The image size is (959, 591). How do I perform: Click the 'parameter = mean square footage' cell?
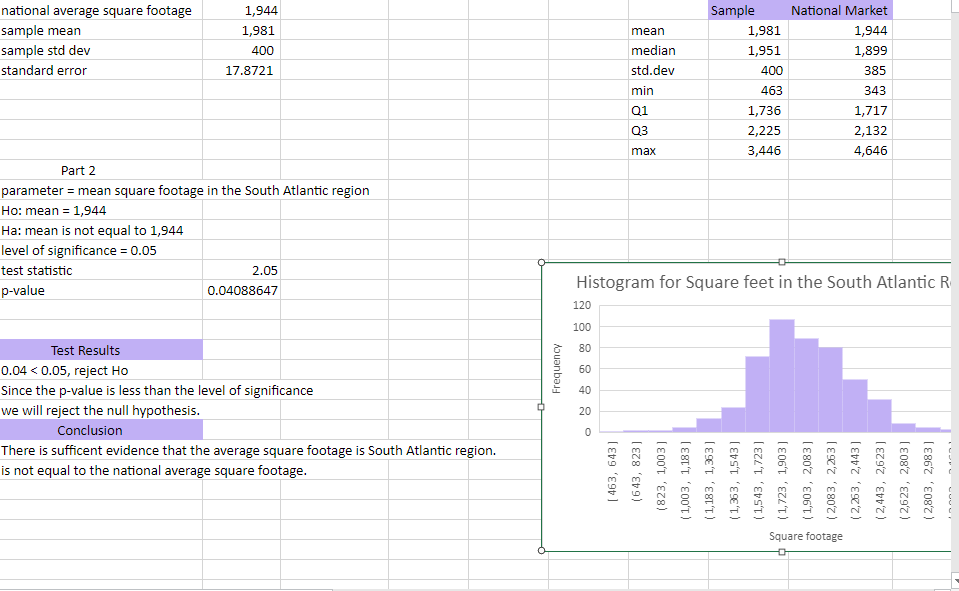tap(185, 190)
